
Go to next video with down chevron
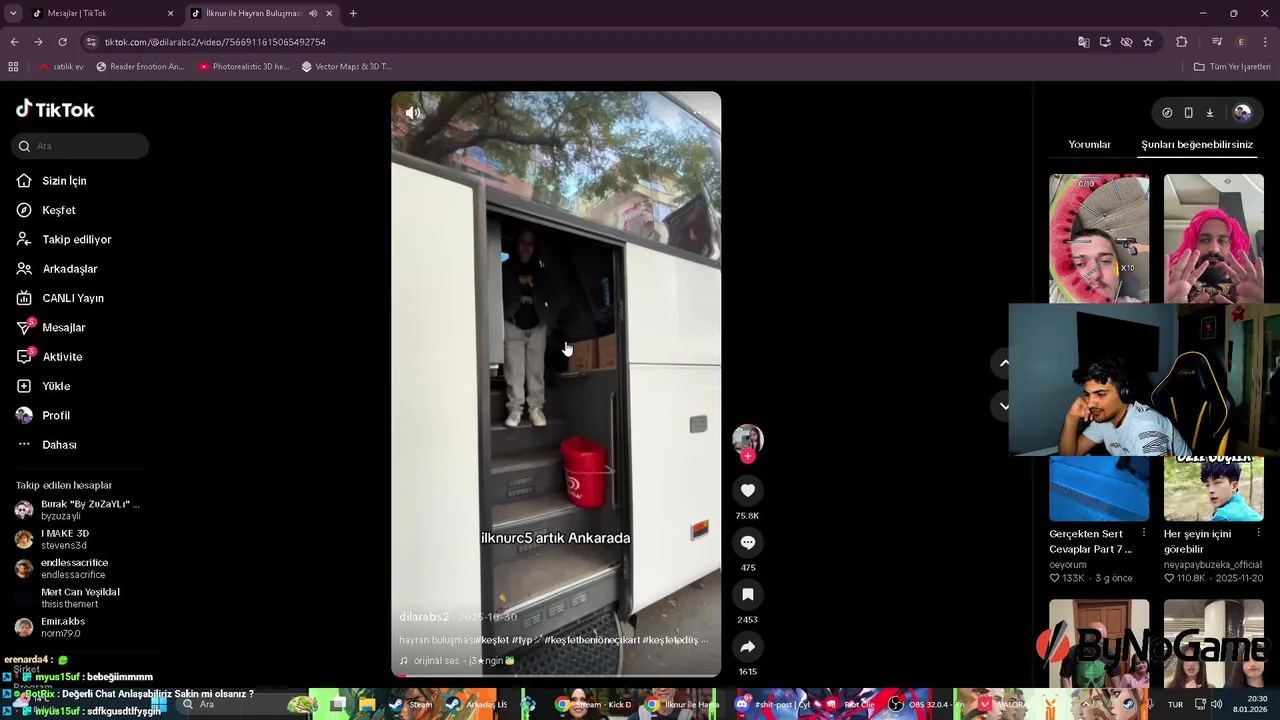[x=1004, y=406]
